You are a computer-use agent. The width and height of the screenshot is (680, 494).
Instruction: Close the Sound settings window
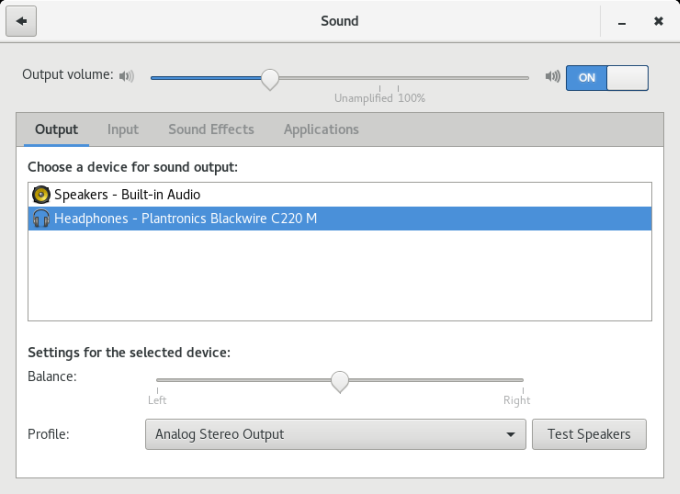coord(658,21)
